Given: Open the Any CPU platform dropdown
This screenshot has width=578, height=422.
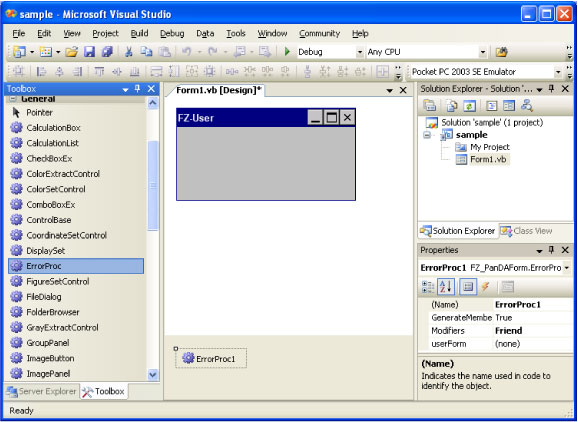Looking at the screenshot, I should [483, 52].
